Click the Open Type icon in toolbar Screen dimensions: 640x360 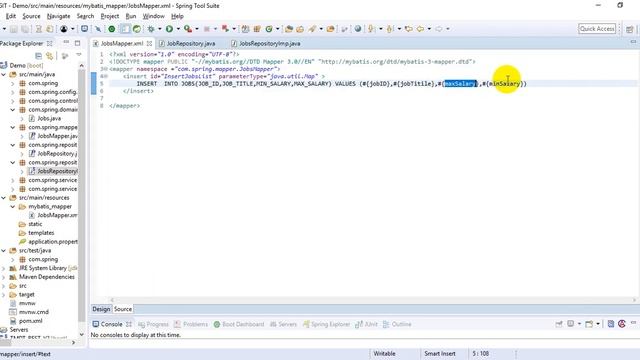(x=289, y=29)
